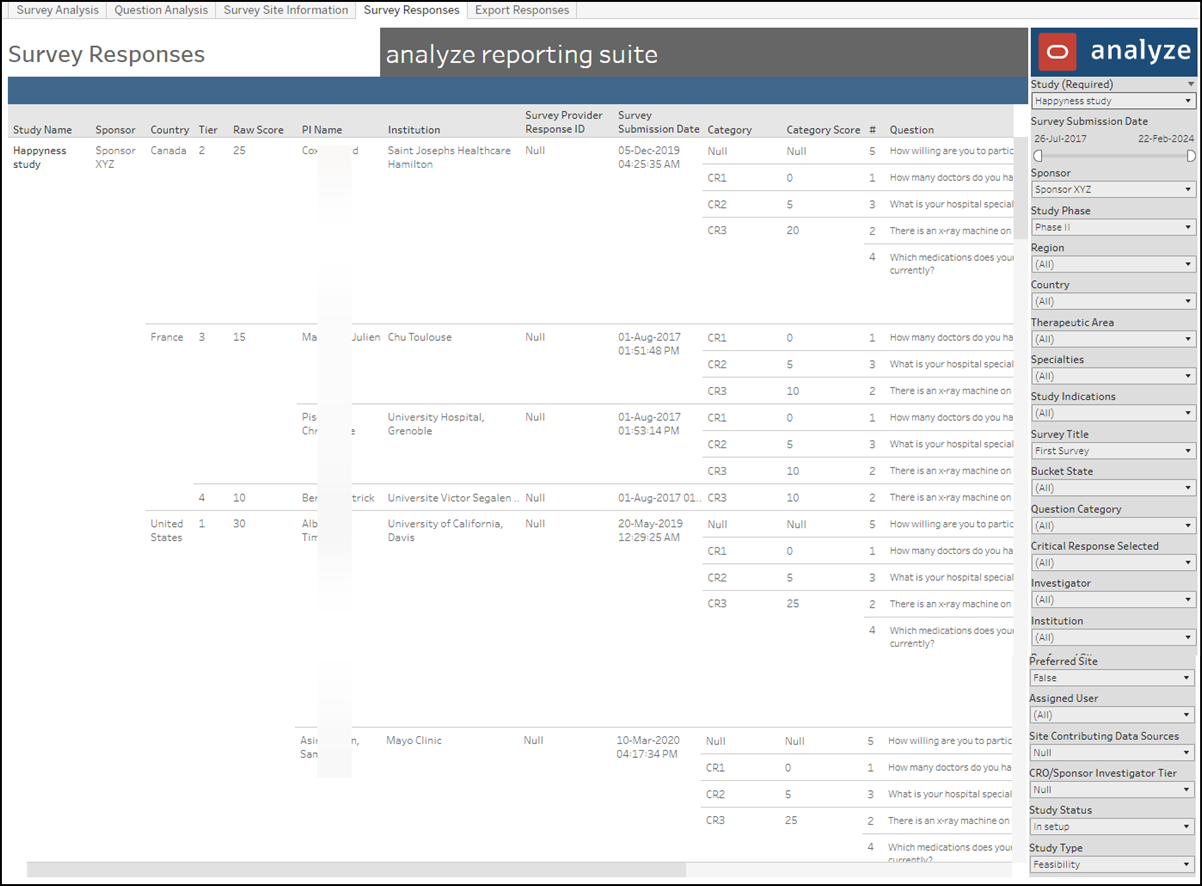Click the 20-May-2019 submission date cell
Image resolution: width=1202 pixels, height=886 pixels.
pos(650,530)
